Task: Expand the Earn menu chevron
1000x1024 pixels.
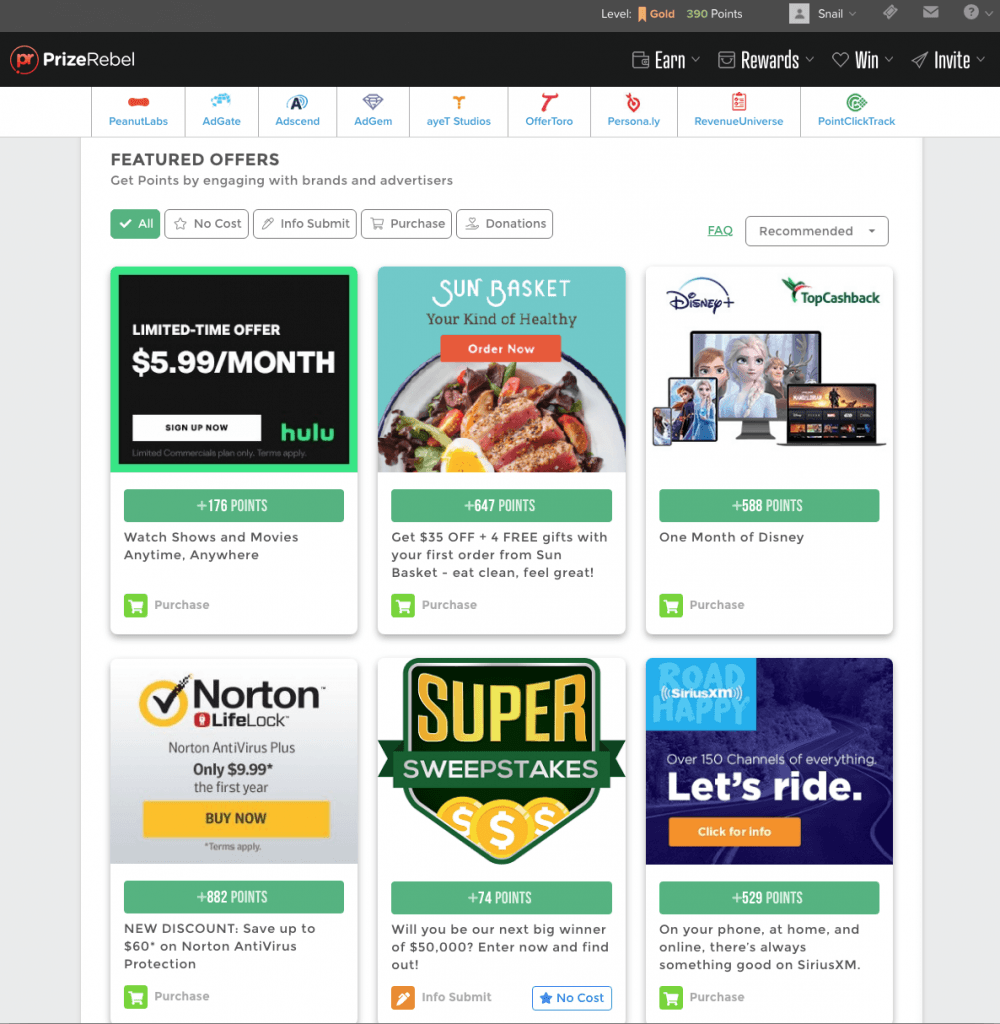Action: tap(696, 59)
